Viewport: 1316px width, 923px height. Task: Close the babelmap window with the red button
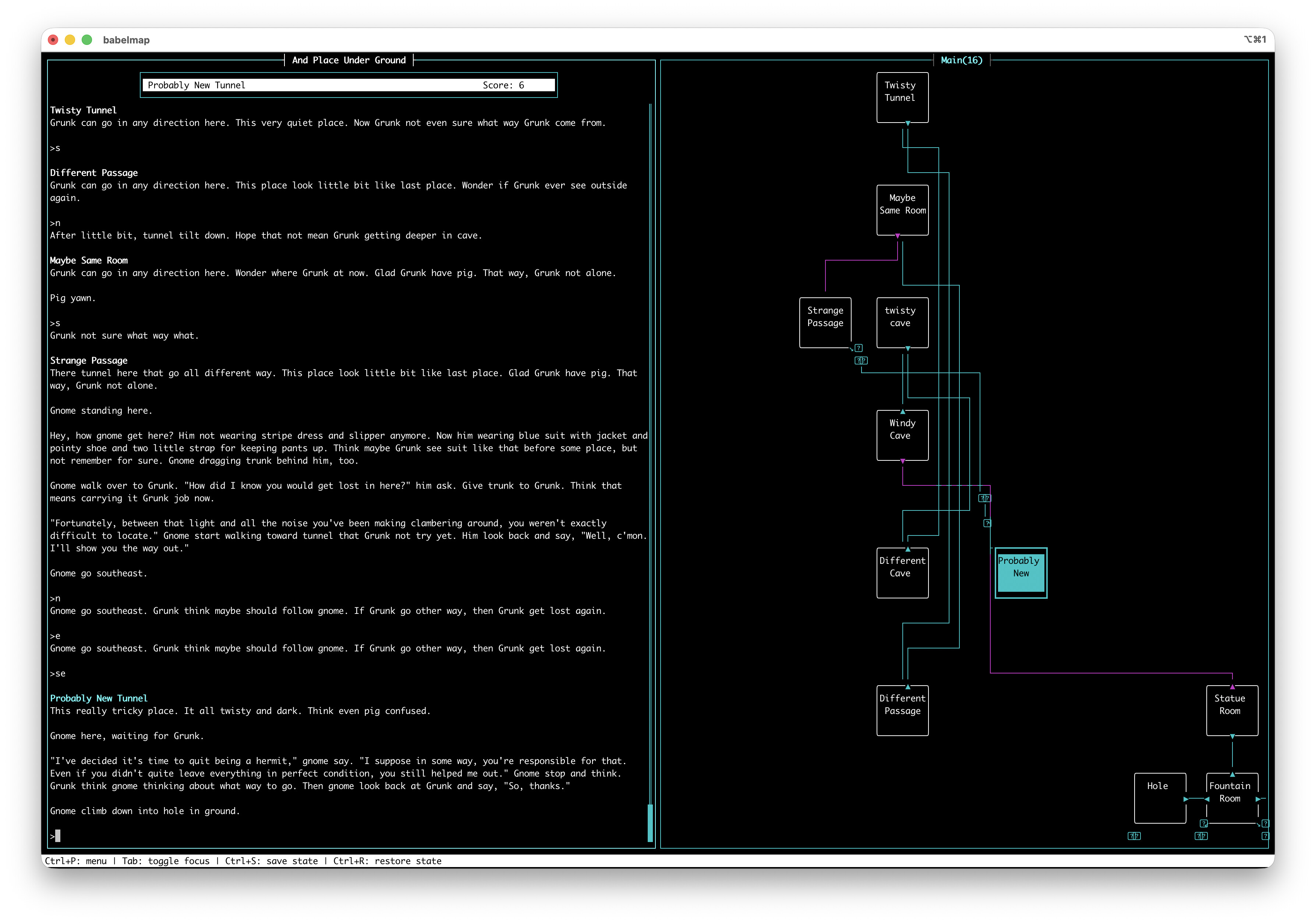pyautogui.click(x=53, y=39)
